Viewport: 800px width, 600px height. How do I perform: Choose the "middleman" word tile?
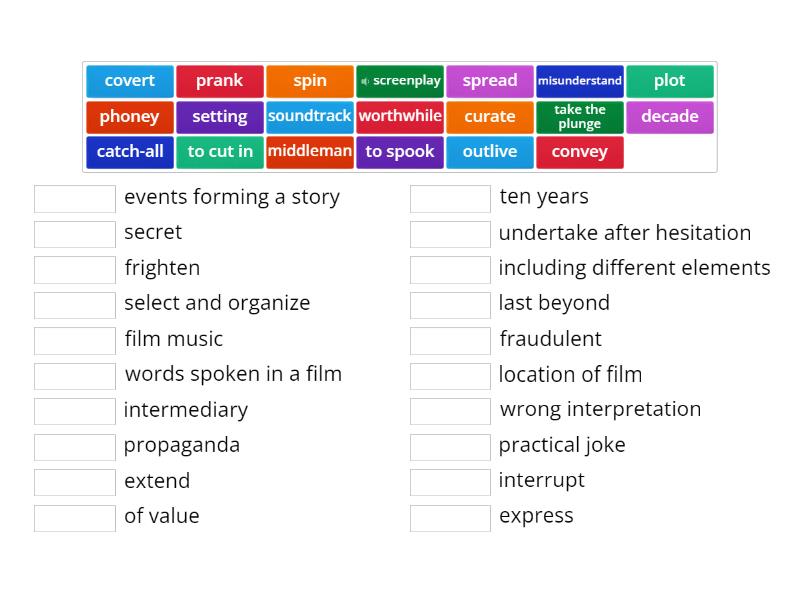point(310,152)
